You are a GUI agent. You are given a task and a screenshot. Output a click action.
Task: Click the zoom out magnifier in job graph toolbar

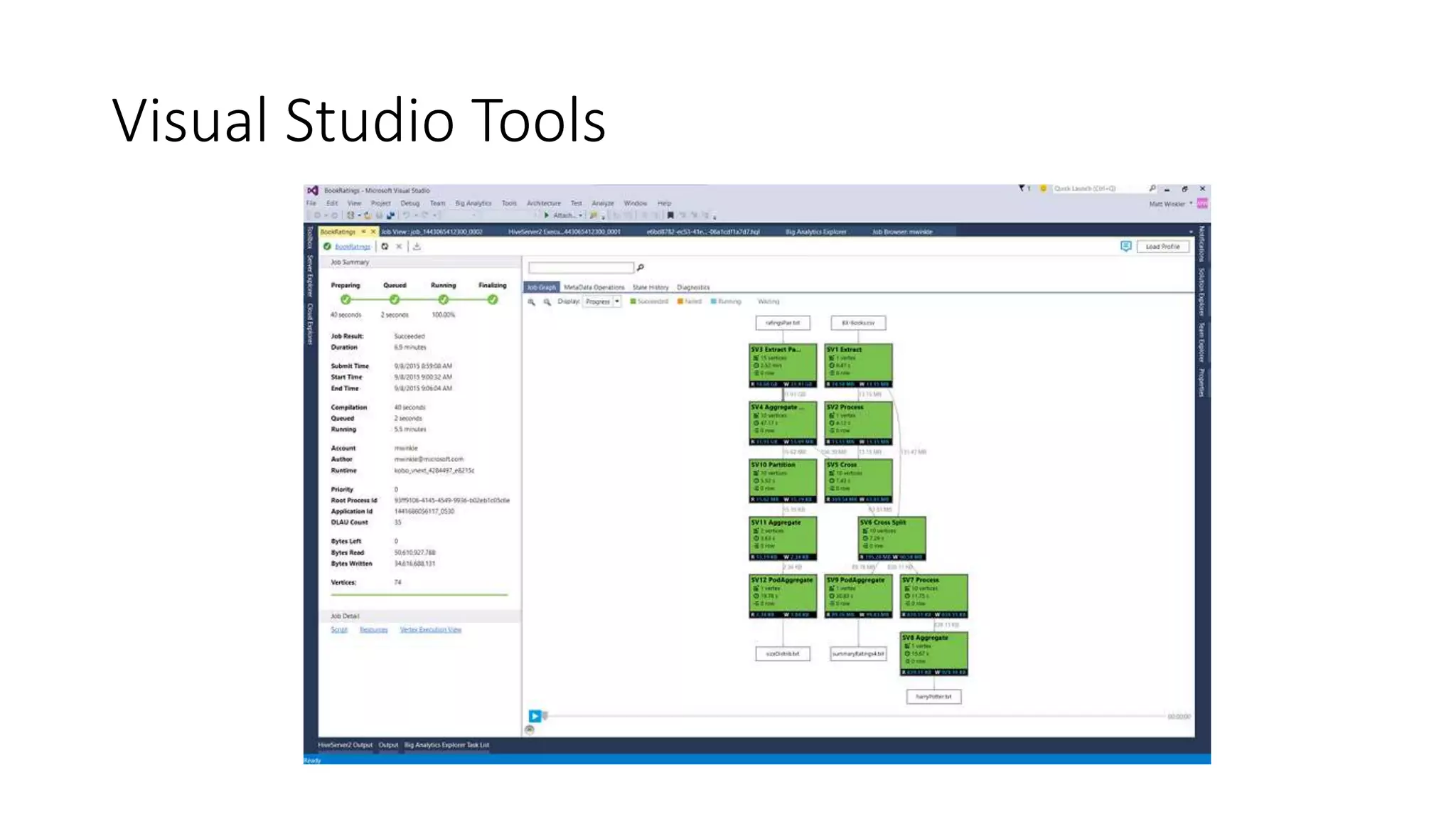tap(547, 301)
